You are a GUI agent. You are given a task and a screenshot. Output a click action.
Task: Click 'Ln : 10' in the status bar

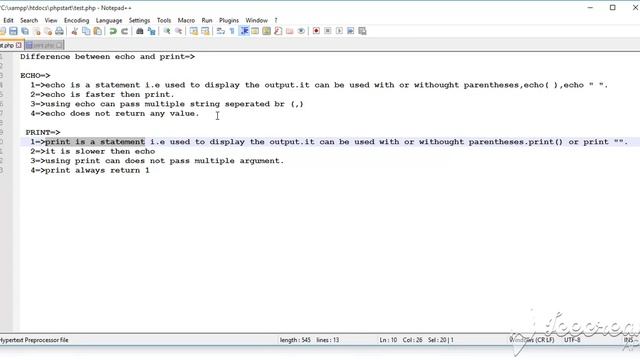(x=388, y=340)
